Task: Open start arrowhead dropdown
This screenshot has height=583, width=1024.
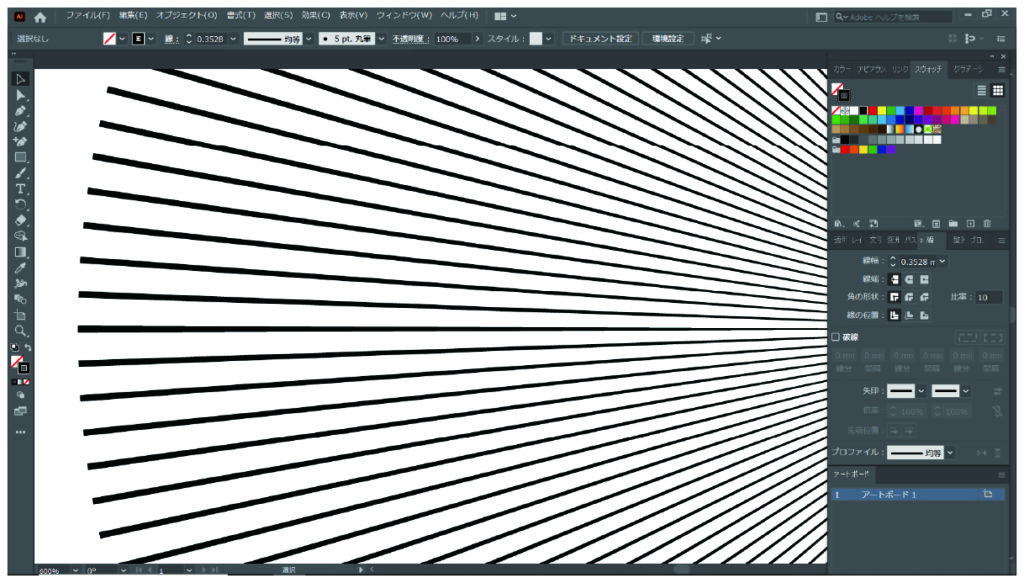Action: pyautogui.click(x=921, y=391)
